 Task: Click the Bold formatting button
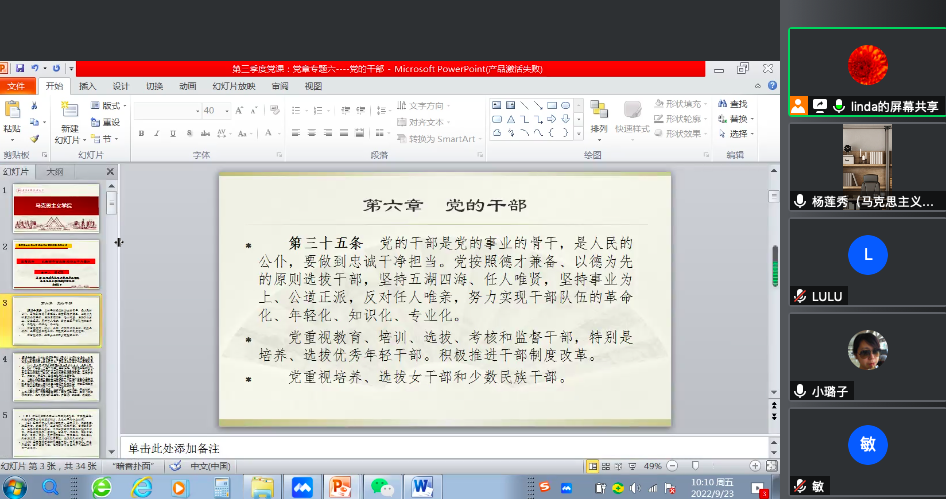[x=142, y=133]
